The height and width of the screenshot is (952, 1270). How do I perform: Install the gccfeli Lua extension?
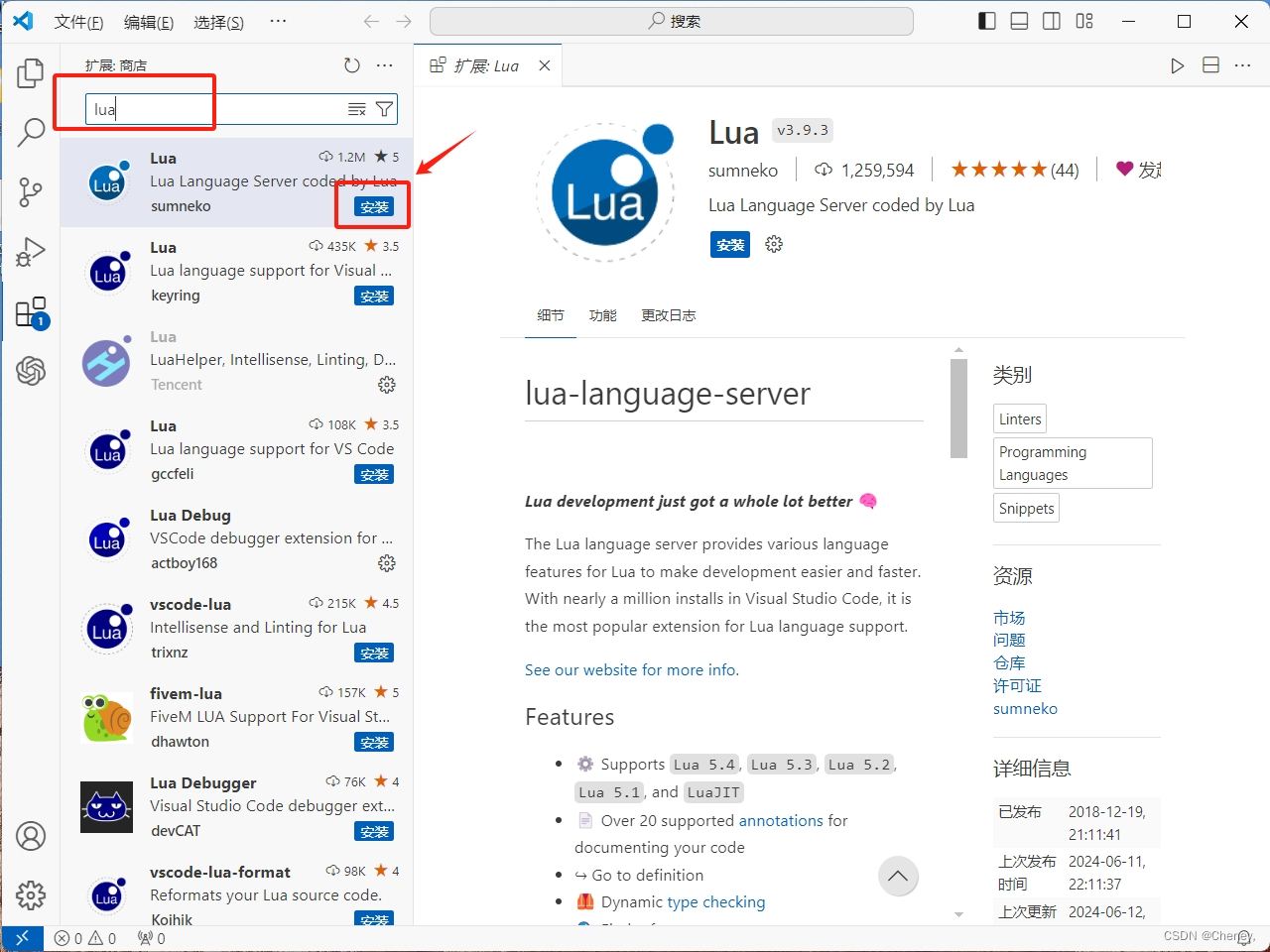click(x=374, y=474)
